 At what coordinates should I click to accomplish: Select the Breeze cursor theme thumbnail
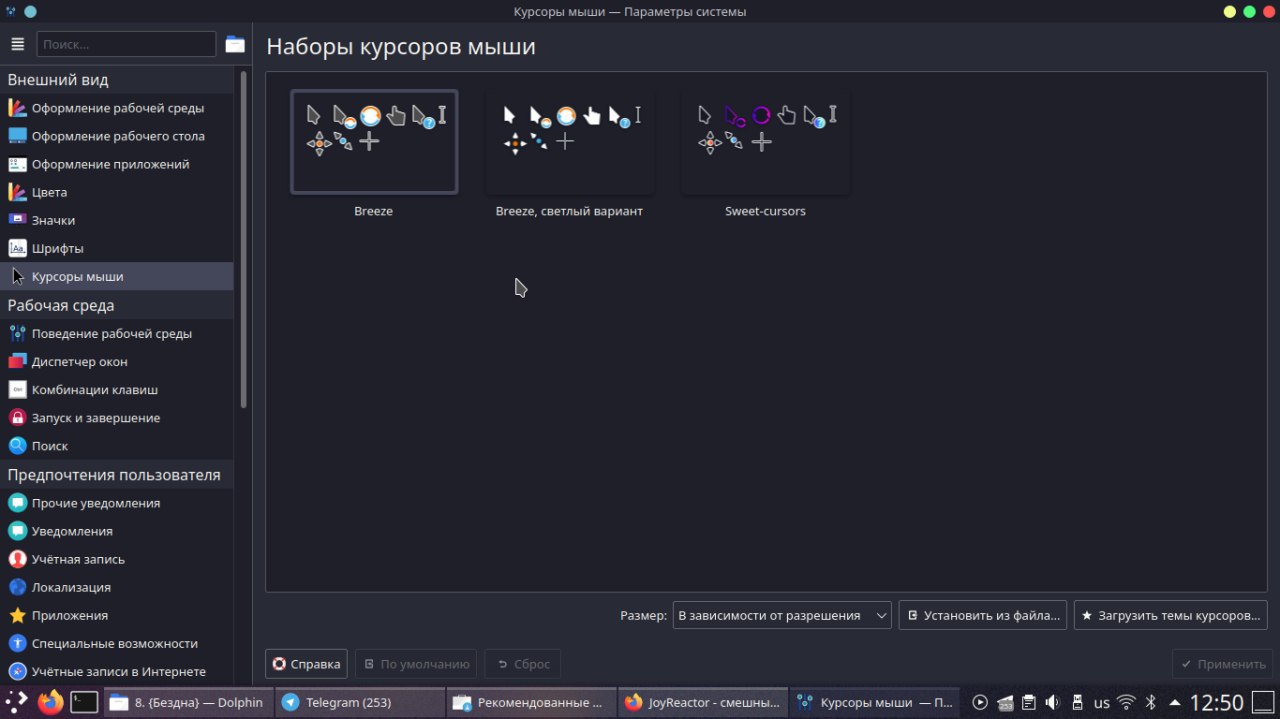(374, 142)
